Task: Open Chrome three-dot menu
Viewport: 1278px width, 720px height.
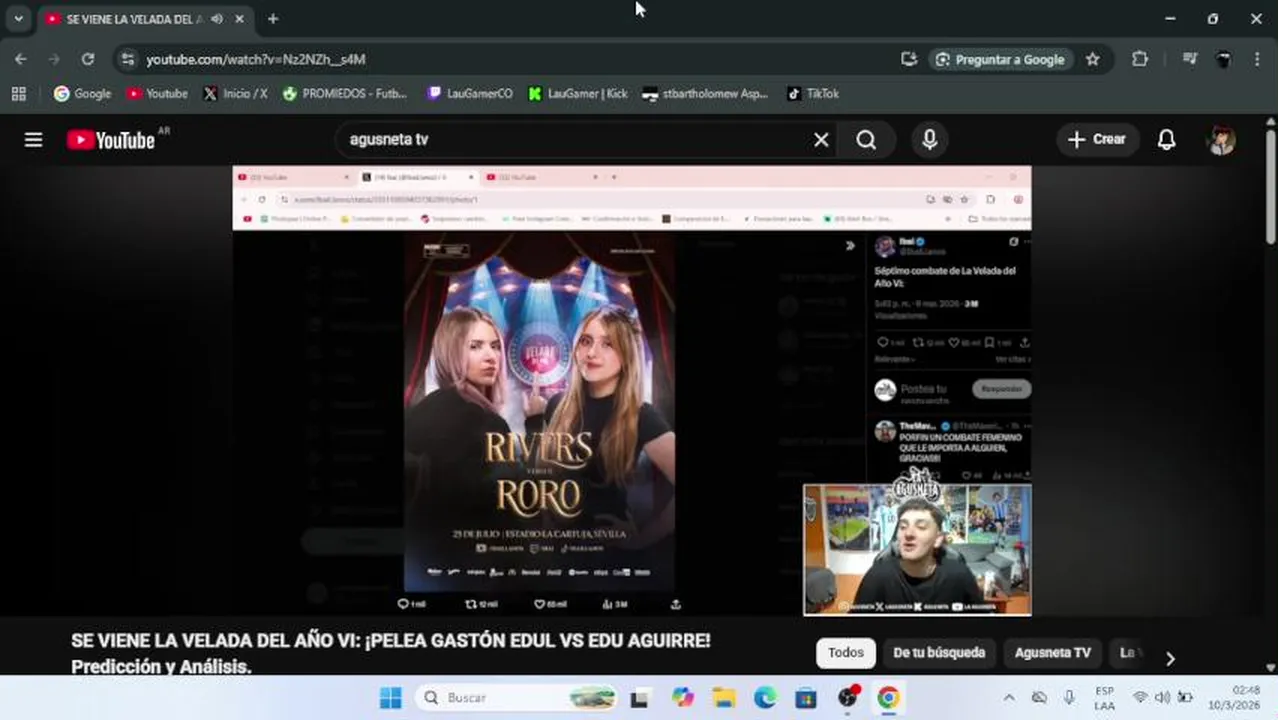Action: click(1257, 59)
